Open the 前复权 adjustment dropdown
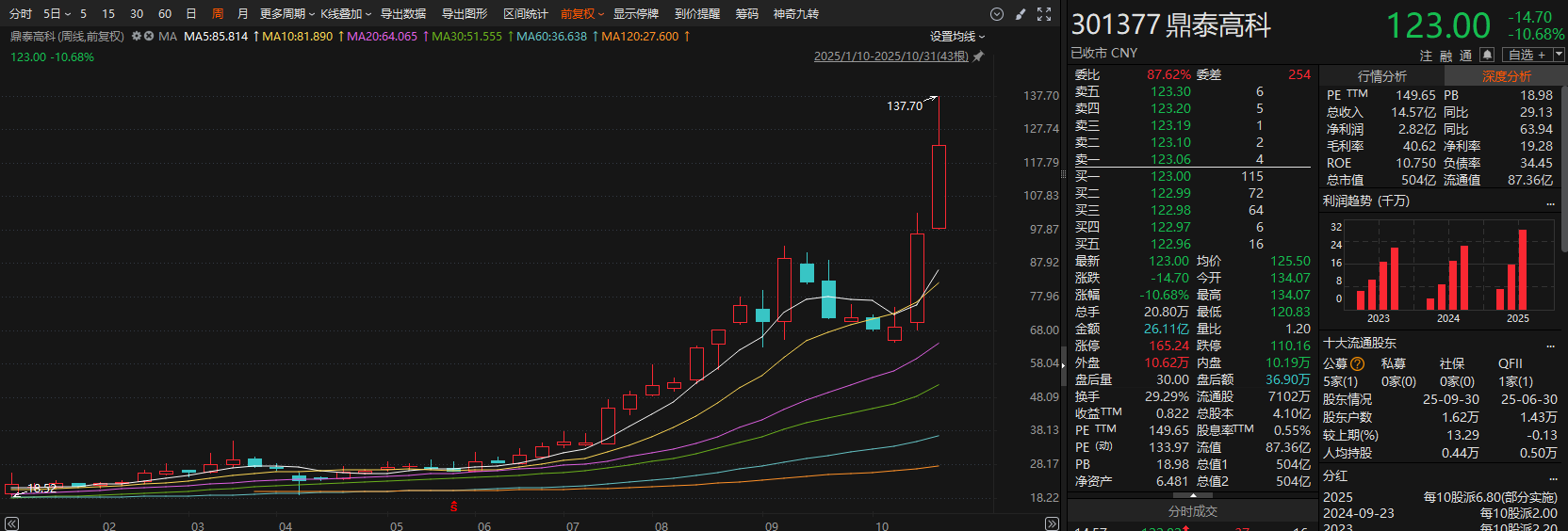This screenshot has width=1568, height=531. click(x=581, y=14)
